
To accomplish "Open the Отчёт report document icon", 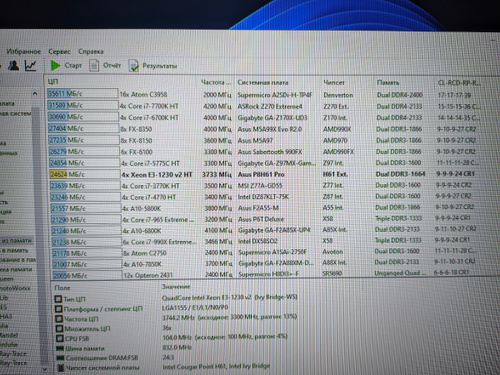I will pos(94,65).
